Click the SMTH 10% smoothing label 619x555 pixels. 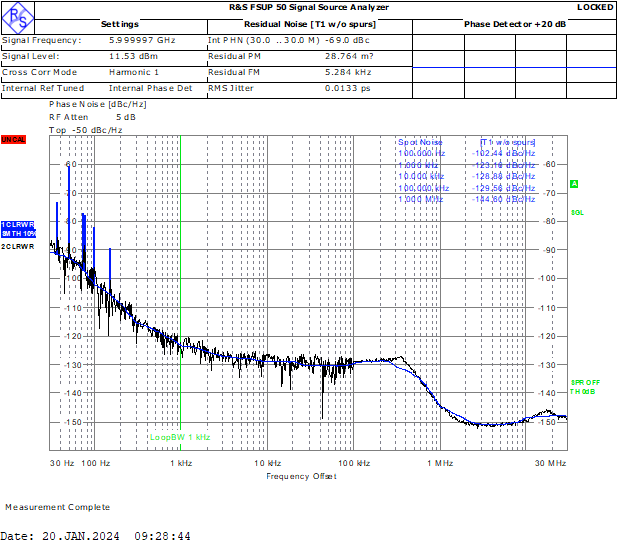pyautogui.click(x=17, y=232)
